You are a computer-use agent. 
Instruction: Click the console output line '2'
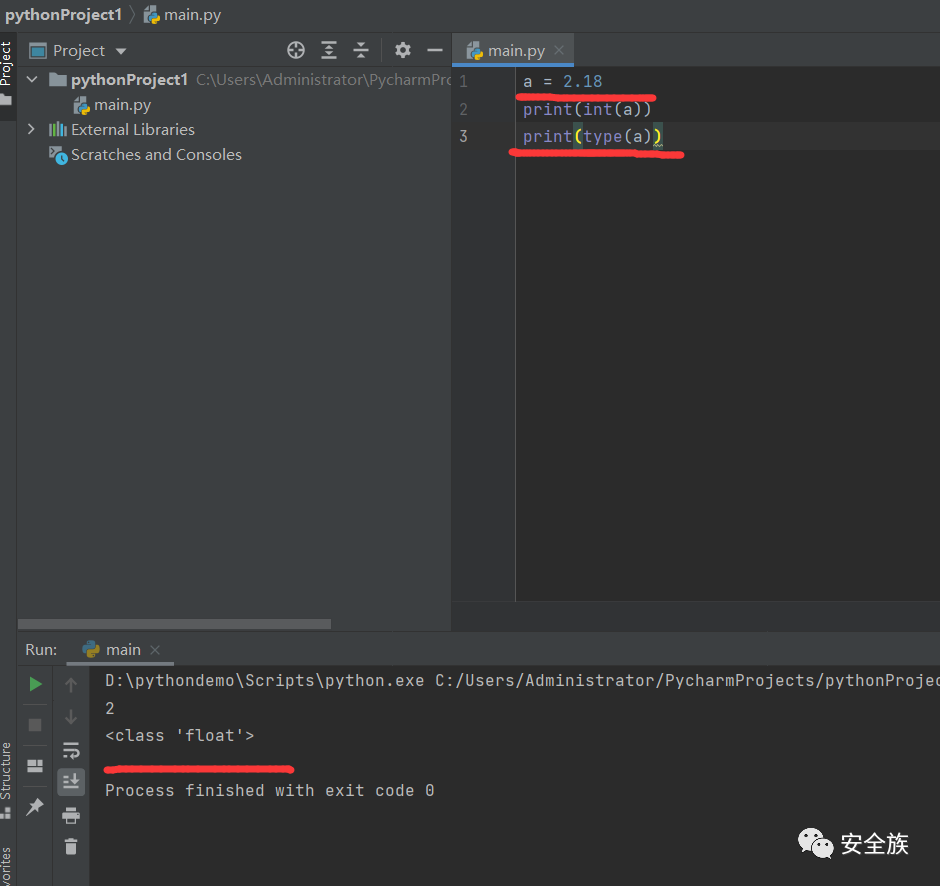tap(110, 709)
